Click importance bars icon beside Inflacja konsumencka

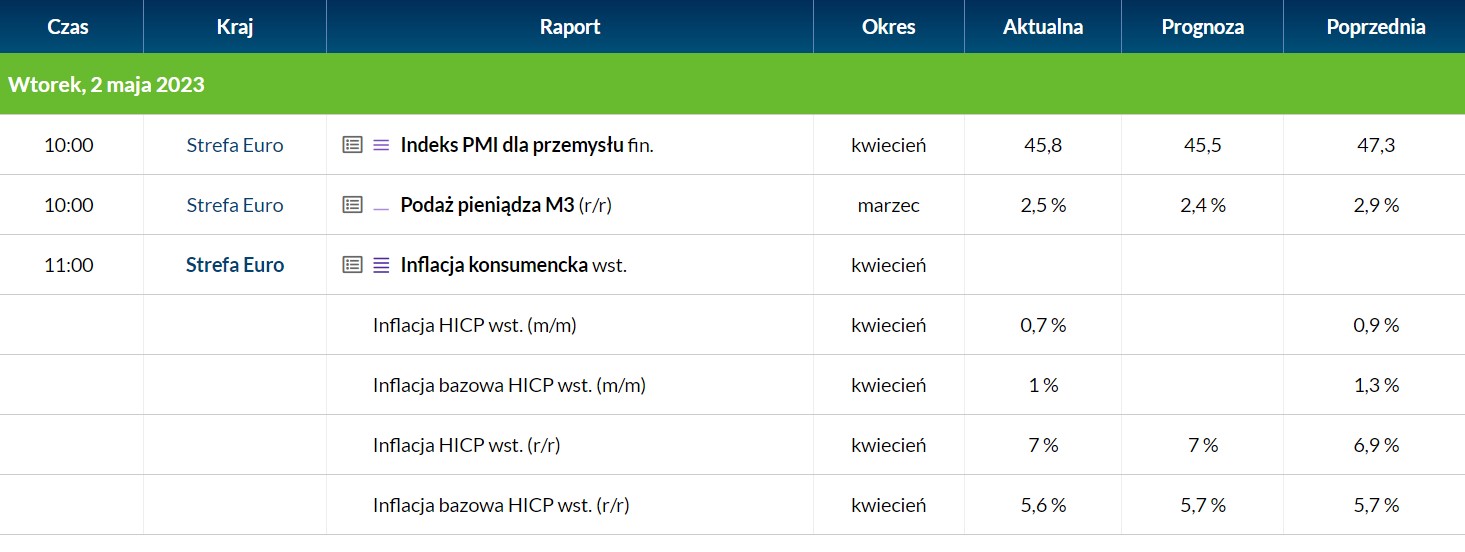[x=381, y=265]
